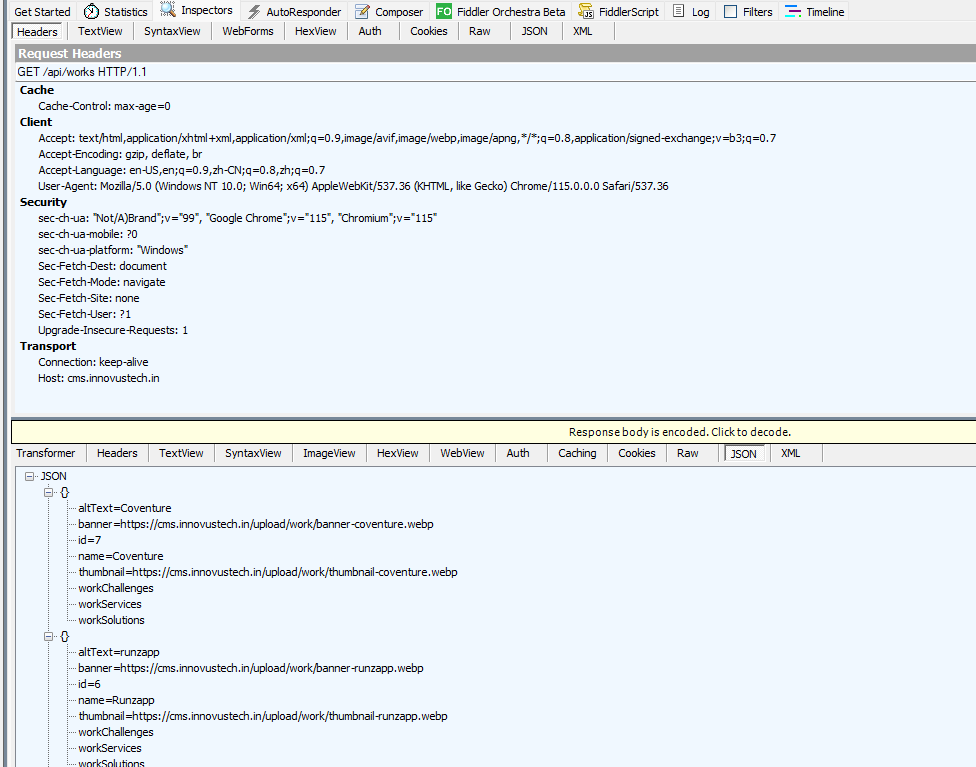Viewport: 976px width, 767px height.
Task: Select Cache-Control: max-age=0 header
Action: tap(105, 106)
